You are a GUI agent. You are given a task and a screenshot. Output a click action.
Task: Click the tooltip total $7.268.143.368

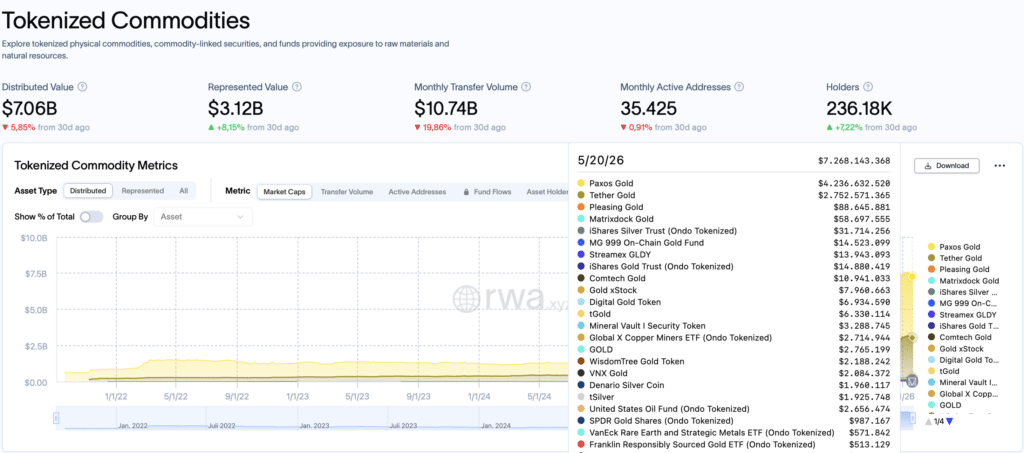click(854, 161)
